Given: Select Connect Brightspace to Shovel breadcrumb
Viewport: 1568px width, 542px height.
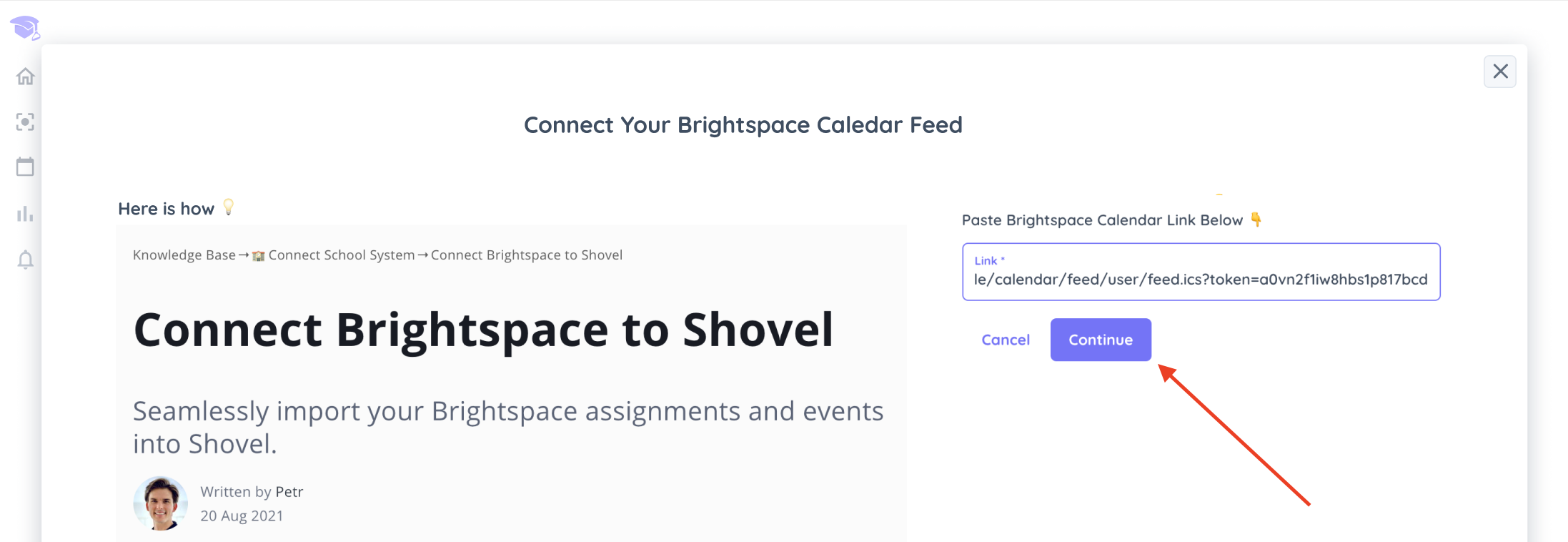Looking at the screenshot, I should pos(527,255).
